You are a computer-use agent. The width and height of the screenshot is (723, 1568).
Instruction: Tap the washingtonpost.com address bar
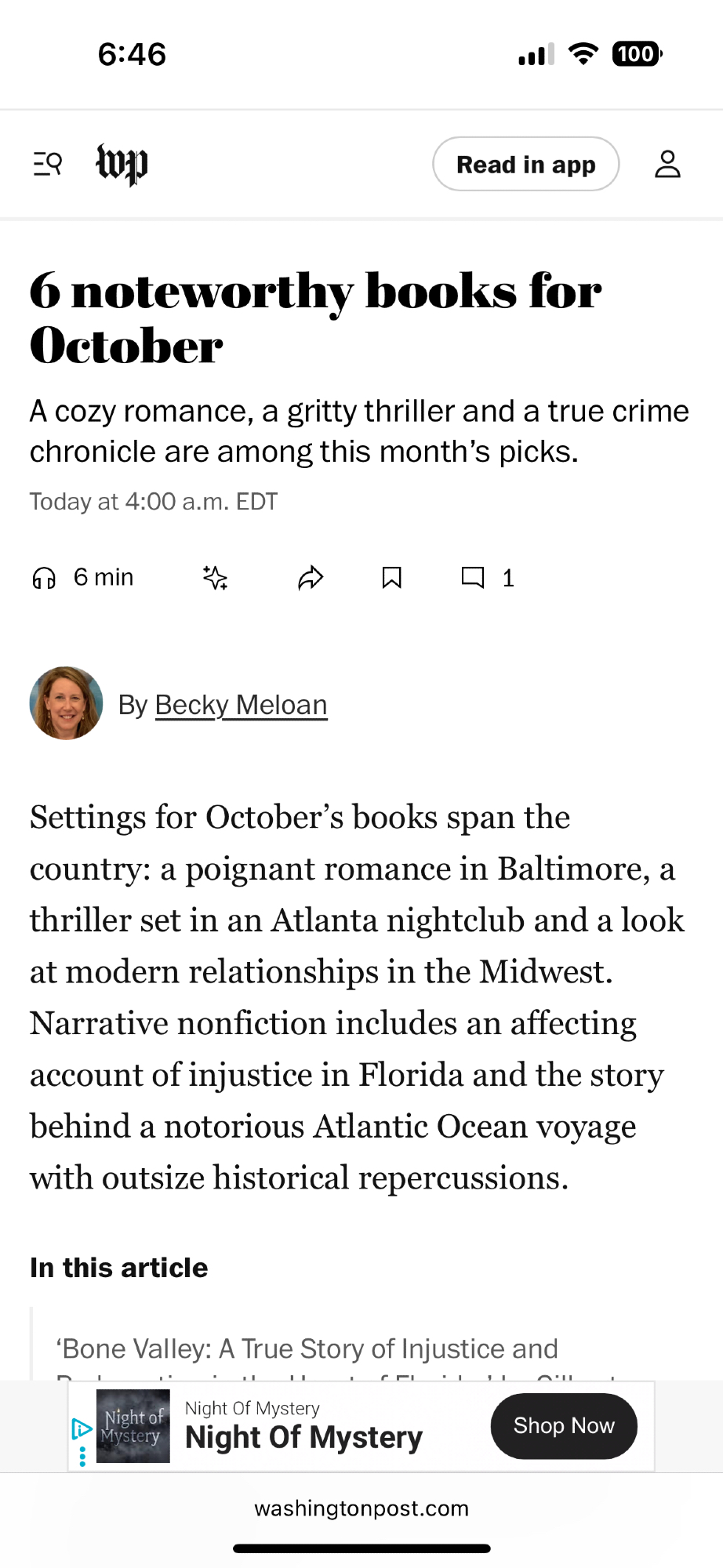click(361, 1508)
